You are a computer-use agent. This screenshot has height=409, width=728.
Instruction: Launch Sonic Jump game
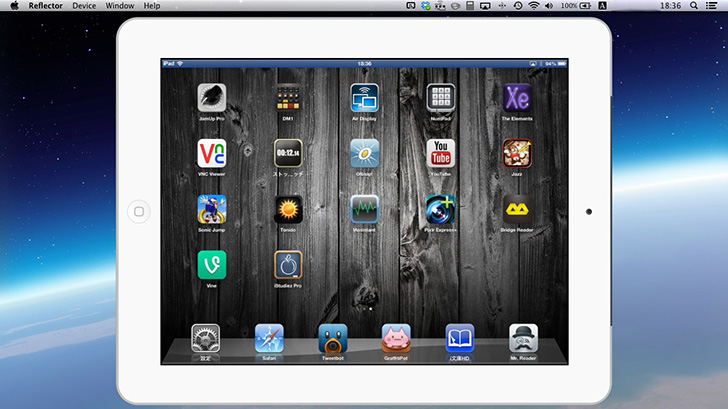point(212,209)
